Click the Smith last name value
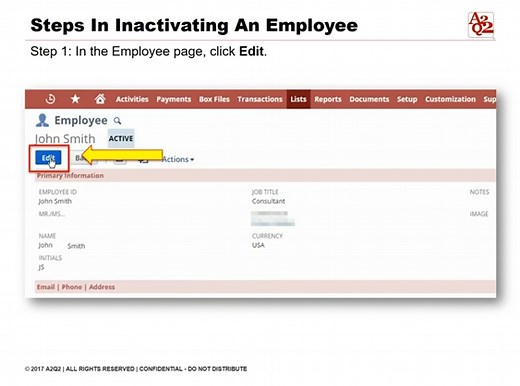 pyautogui.click(x=76, y=246)
